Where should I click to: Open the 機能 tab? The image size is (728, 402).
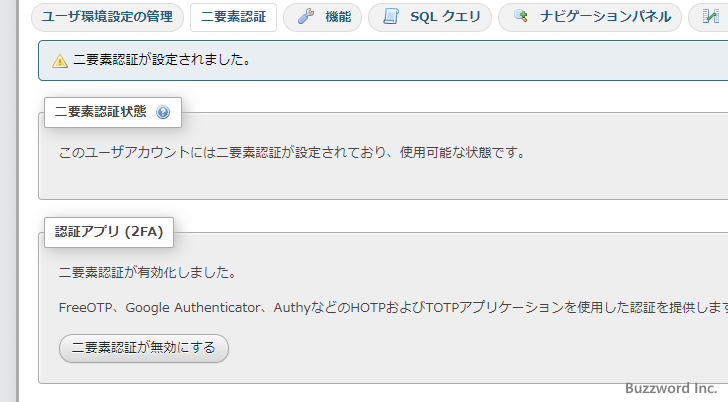click(323, 17)
